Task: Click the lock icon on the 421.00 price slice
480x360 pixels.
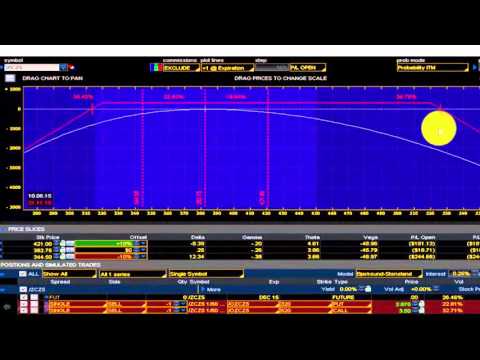Action: 62,244
